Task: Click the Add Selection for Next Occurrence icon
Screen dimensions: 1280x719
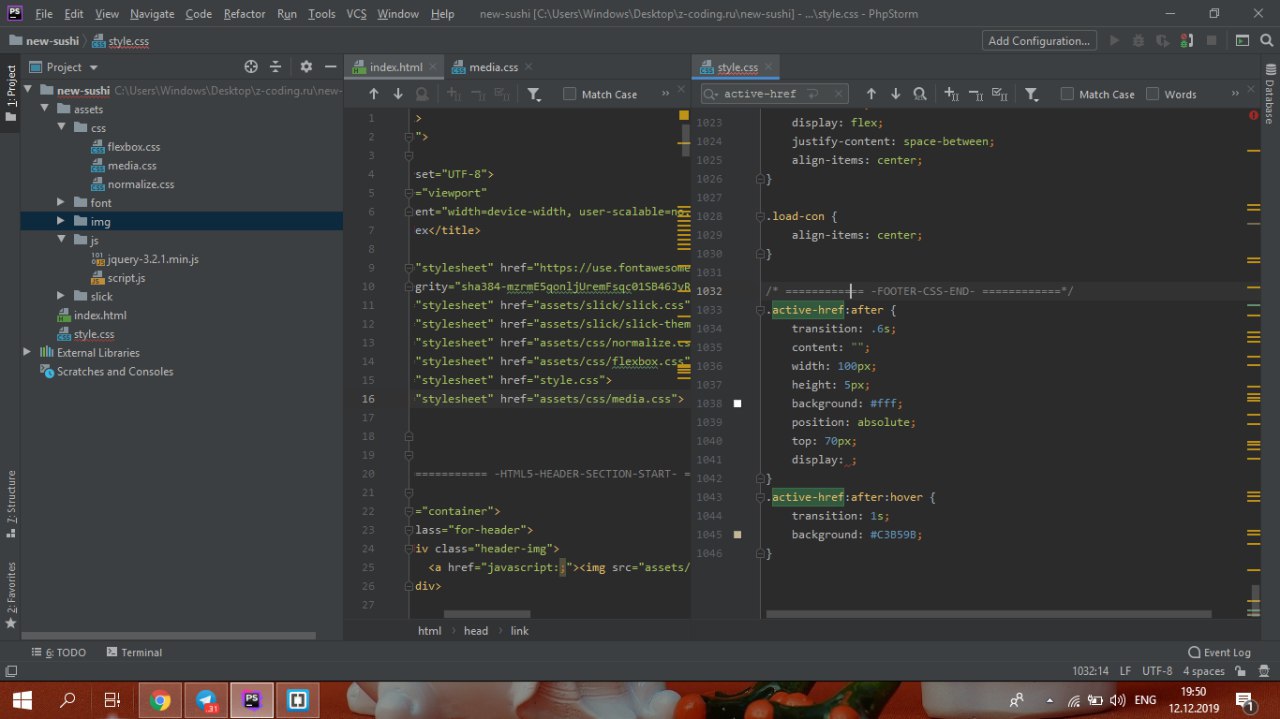Action: [951, 94]
